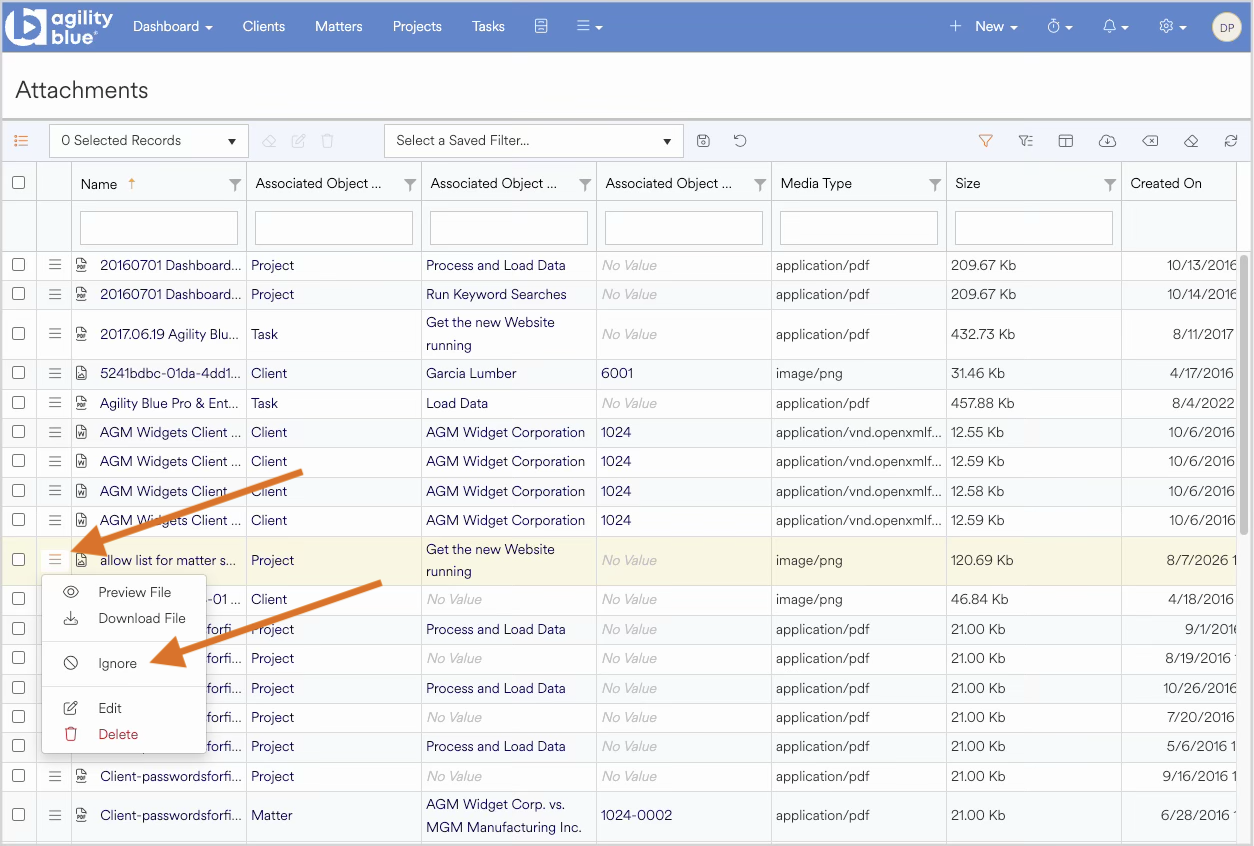Sort by the Name column header
1254x846 pixels.
pyautogui.click(x=99, y=184)
